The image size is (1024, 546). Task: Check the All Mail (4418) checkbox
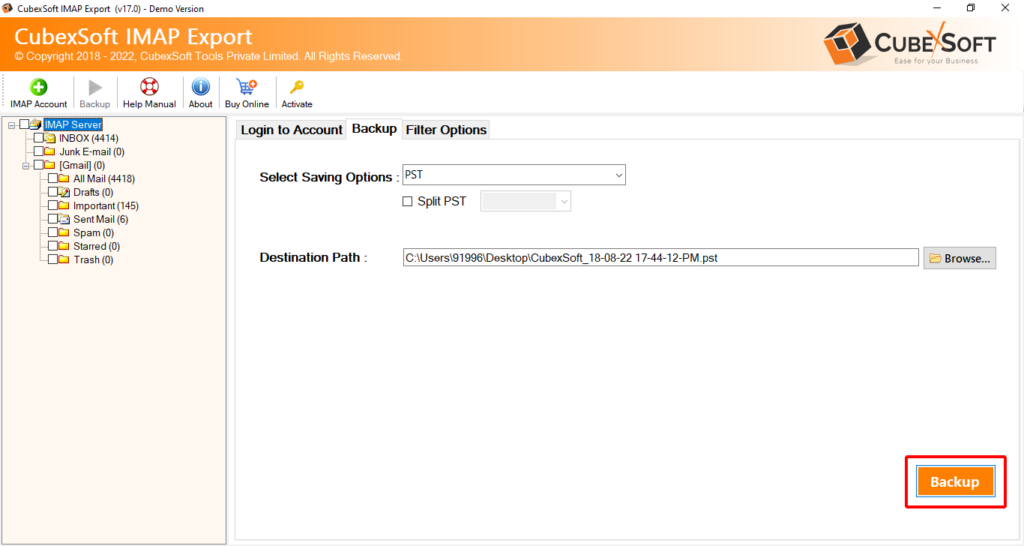coord(53,178)
